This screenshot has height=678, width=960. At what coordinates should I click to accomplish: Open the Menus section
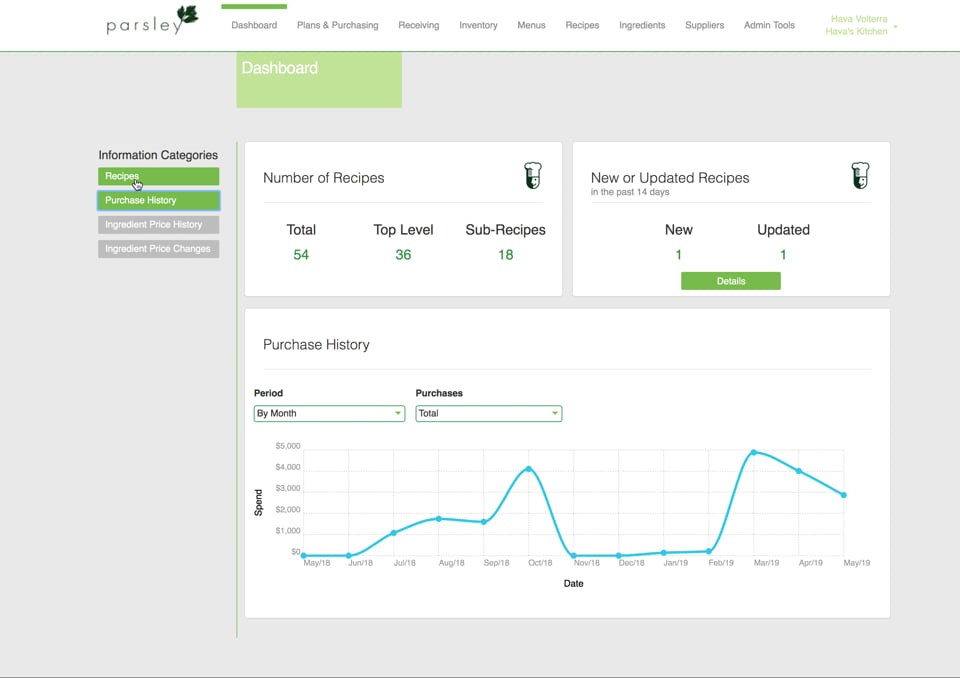click(531, 25)
